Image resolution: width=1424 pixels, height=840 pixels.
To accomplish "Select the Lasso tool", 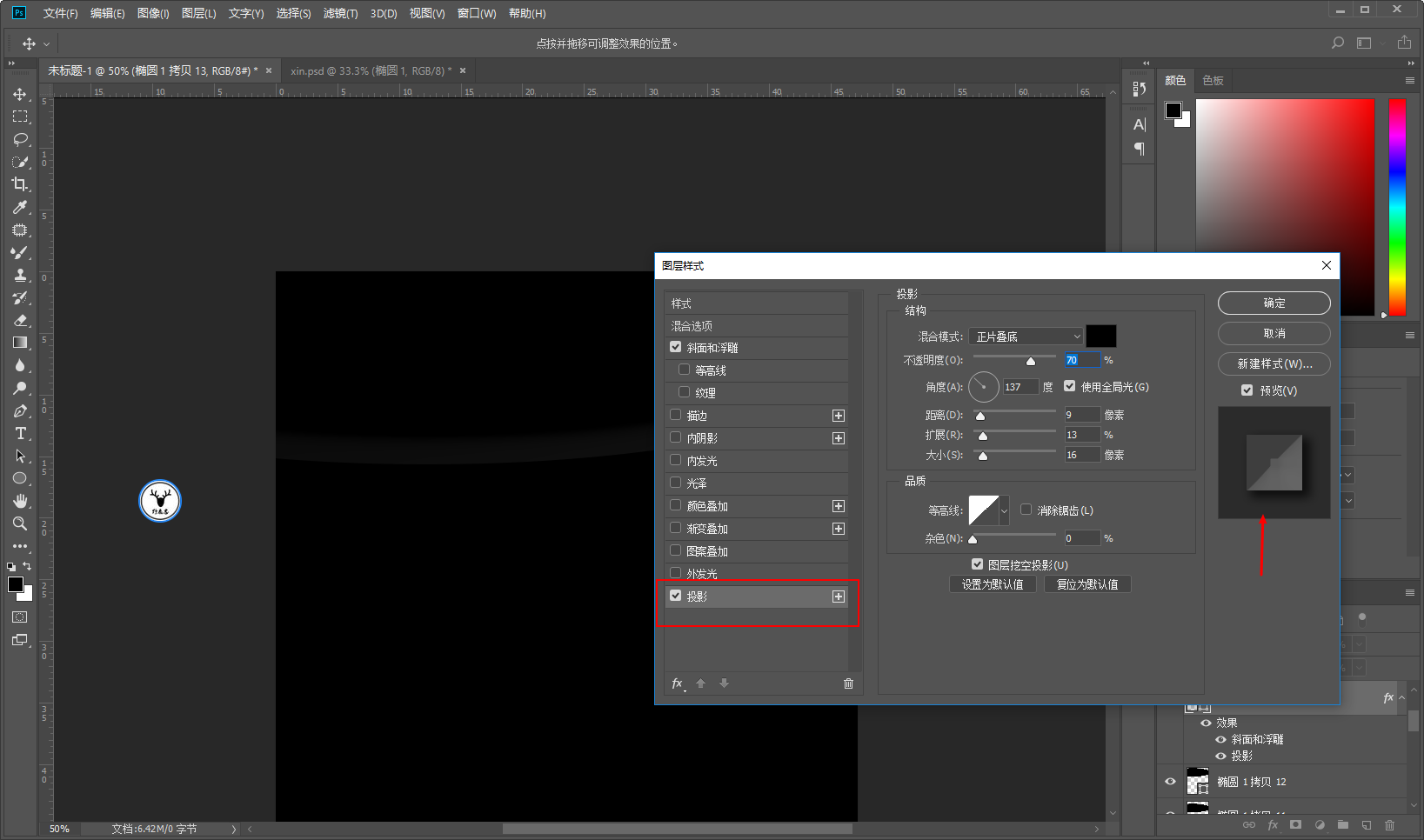I will tap(20, 139).
